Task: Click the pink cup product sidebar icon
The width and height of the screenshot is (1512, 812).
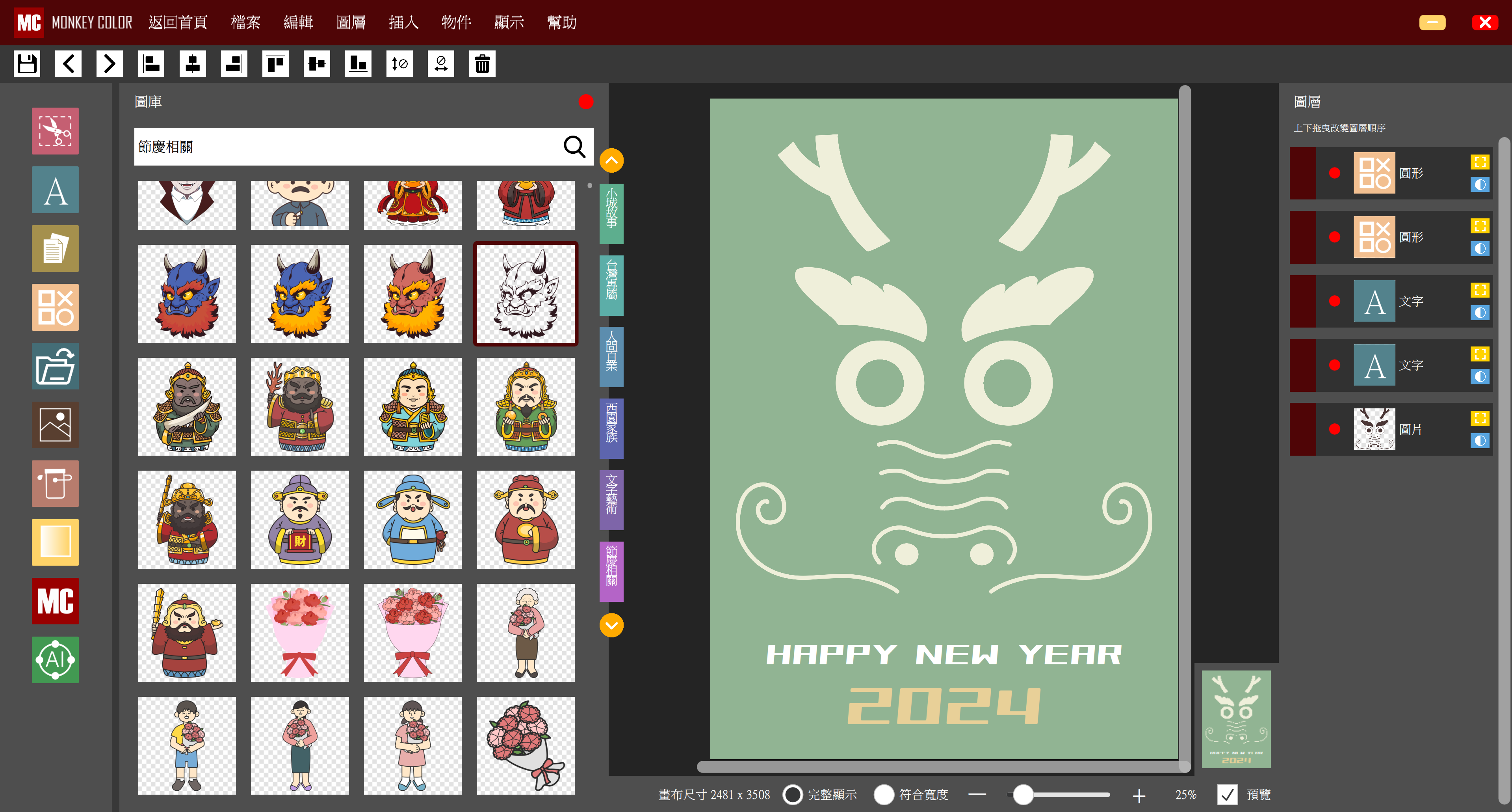Action: [55, 483]
